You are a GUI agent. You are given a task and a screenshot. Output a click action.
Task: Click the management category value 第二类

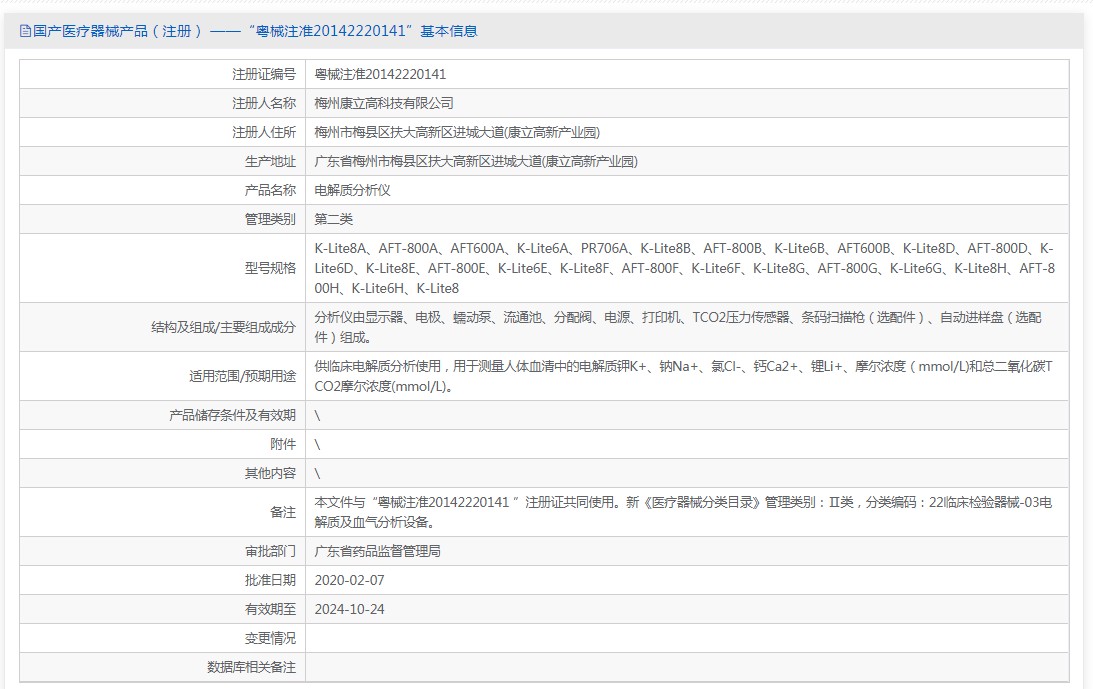334,219
